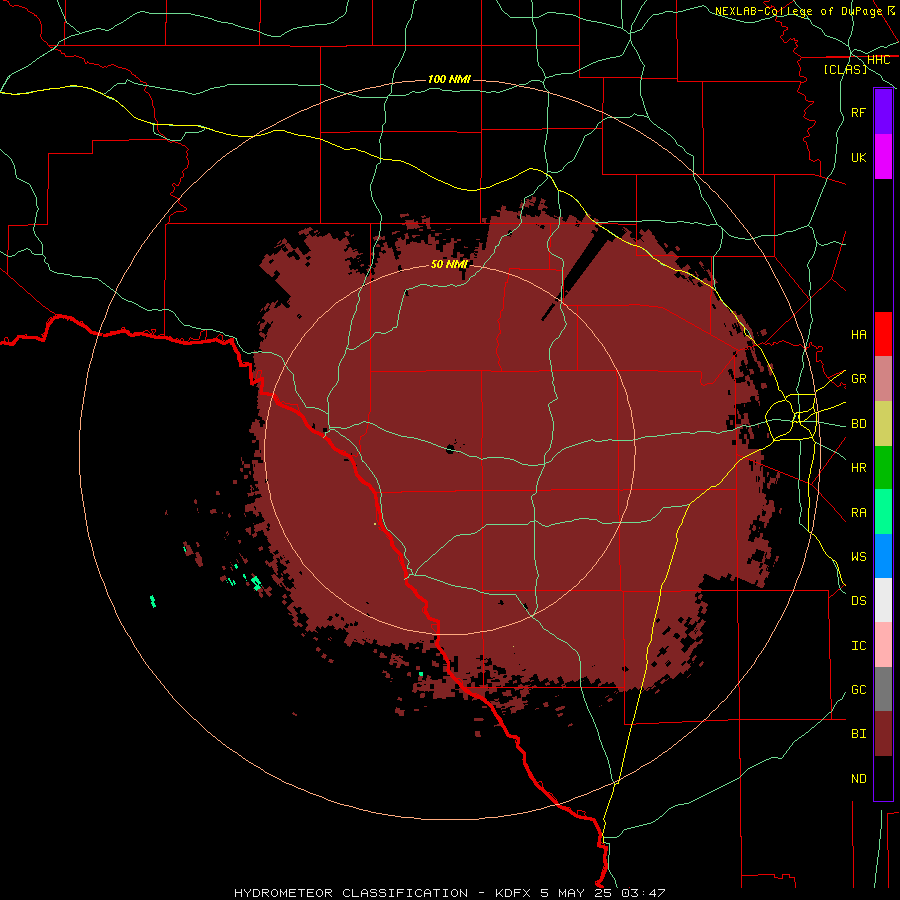Click the mint green RA color swatch
This screenshot has height=900, width=900.
883,512
